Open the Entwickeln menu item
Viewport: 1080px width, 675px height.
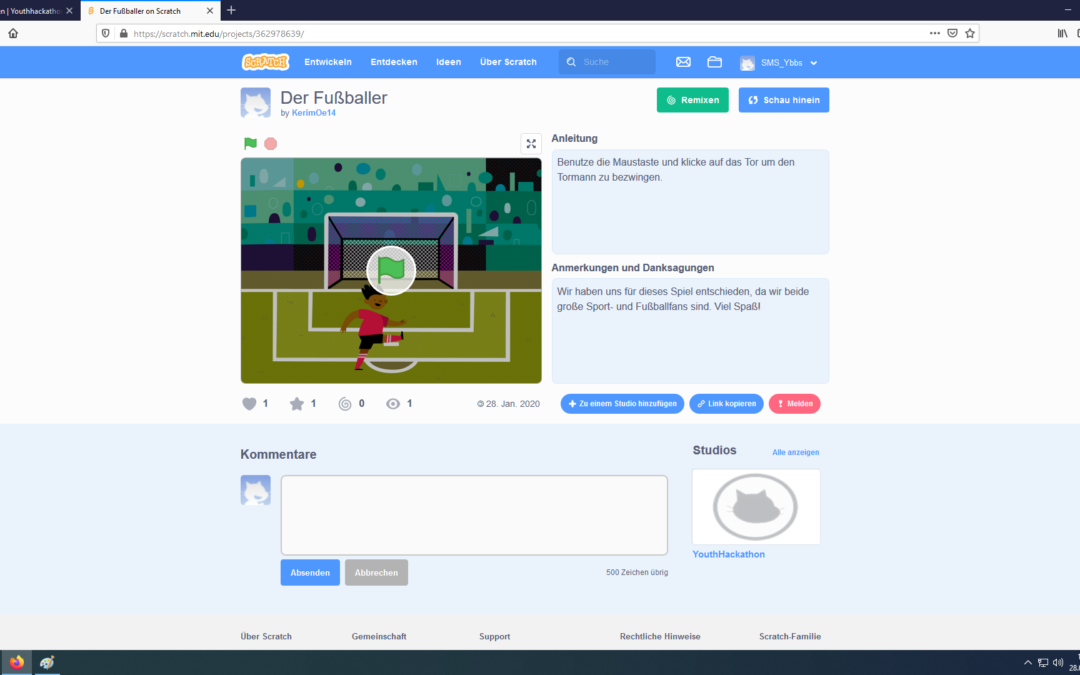328,62
